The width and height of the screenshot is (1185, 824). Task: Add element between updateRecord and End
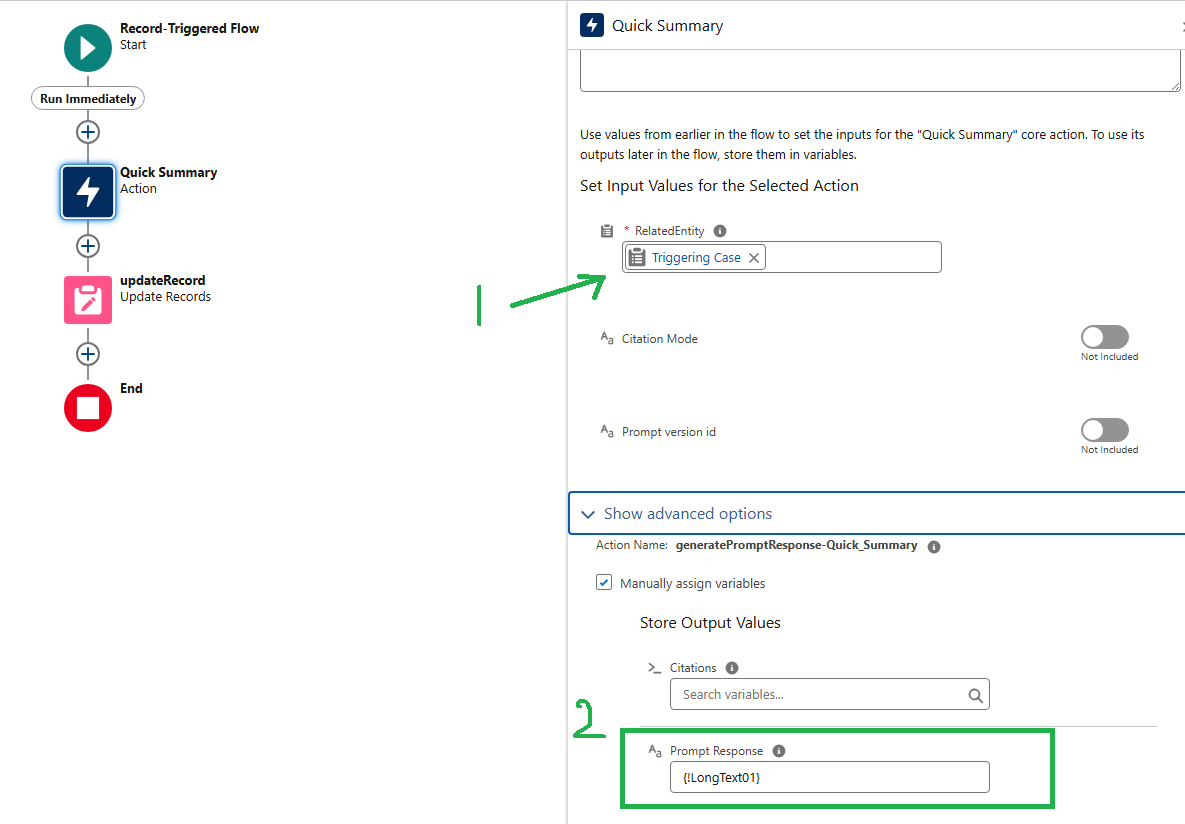88,355
